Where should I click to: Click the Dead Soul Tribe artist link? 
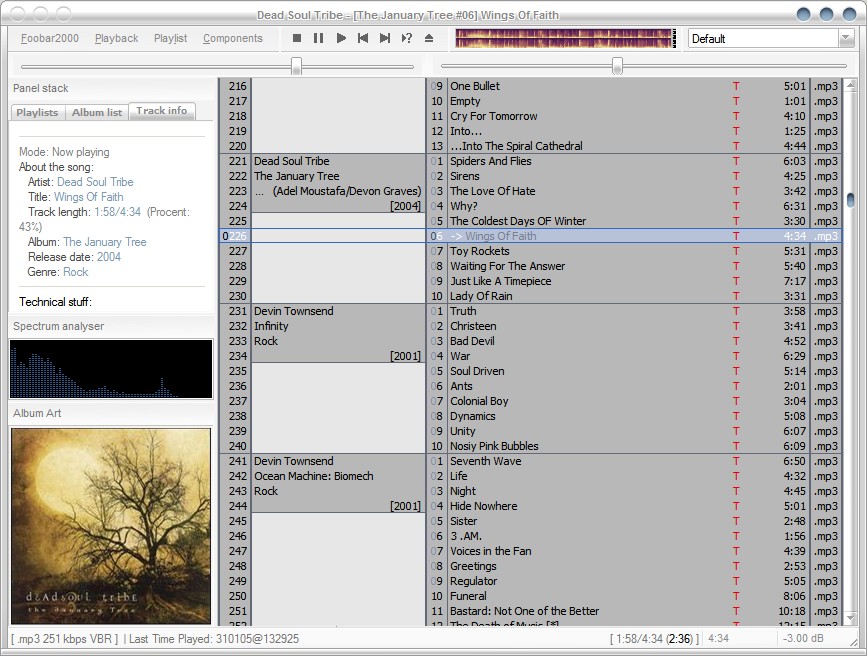[x=95, y=182]
